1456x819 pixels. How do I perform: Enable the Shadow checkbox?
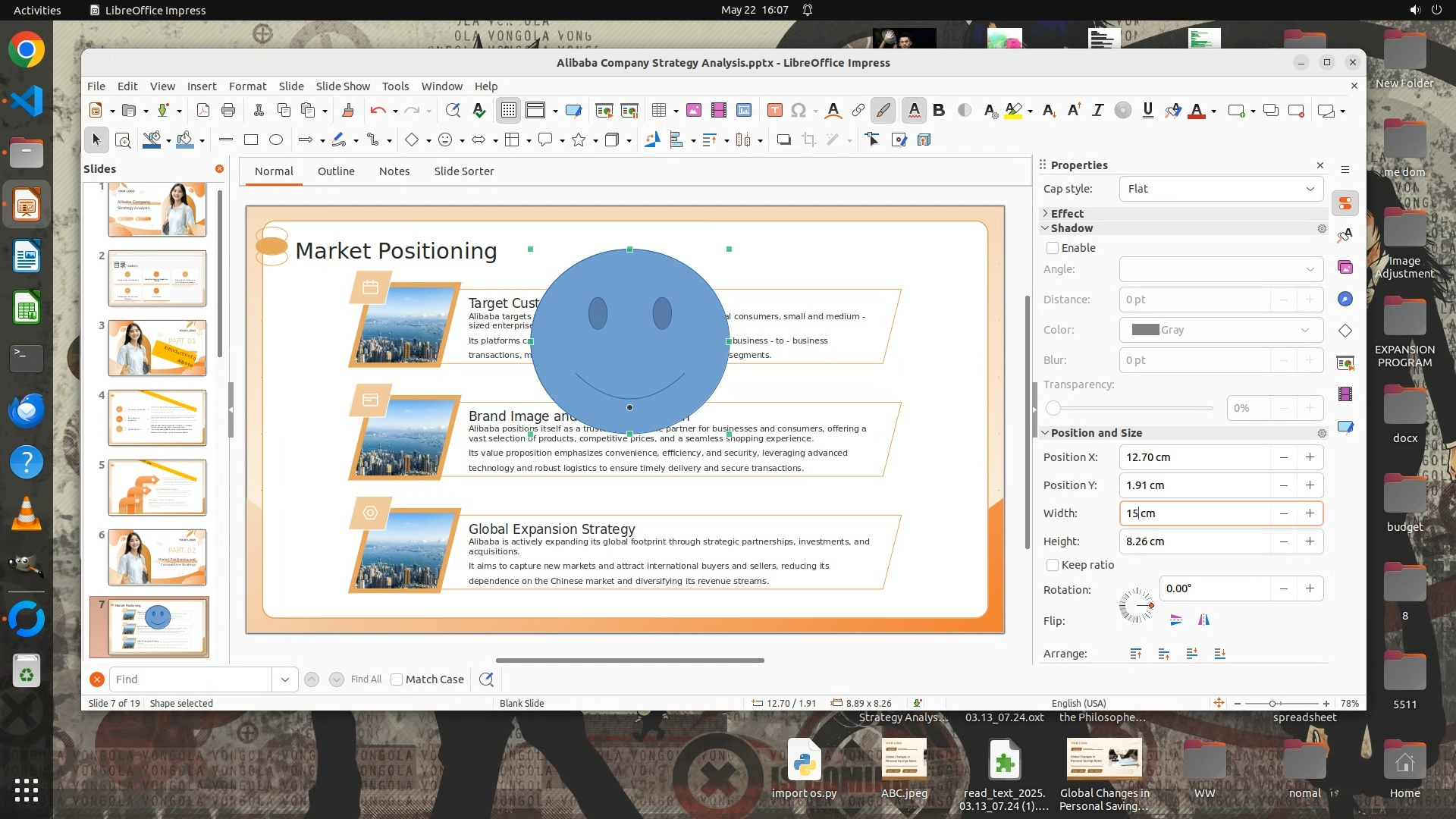tap(1053, 248)
